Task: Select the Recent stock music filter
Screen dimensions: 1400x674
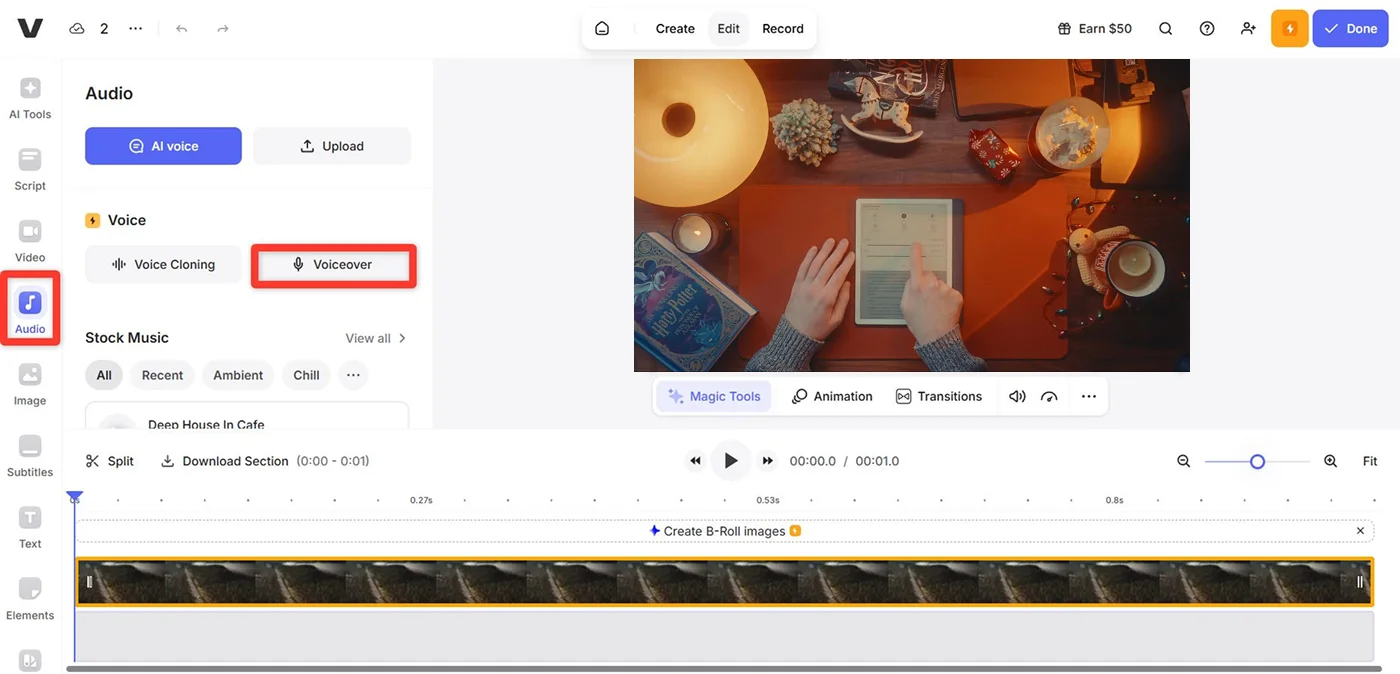Action: click(162, 375)
